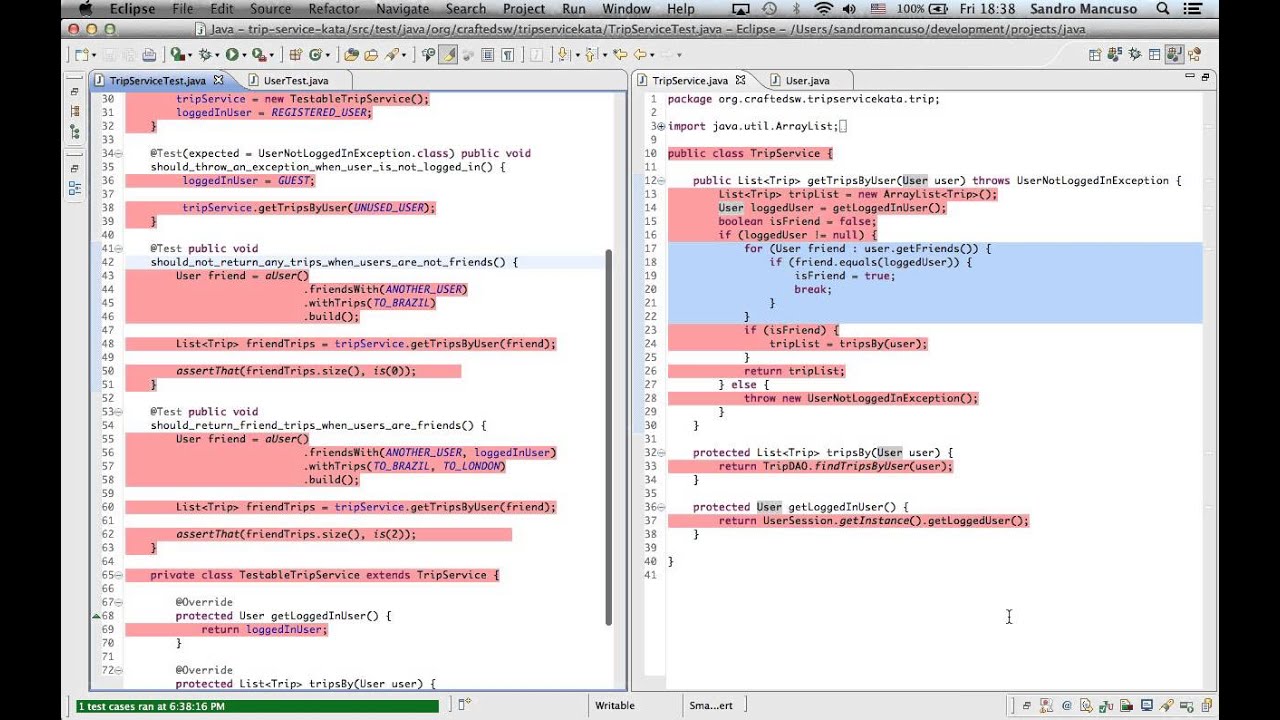Open dropdown next to New Class icon
This screenshot has width=1280, height=720.
pyautogui.click(x=327, y=56)
